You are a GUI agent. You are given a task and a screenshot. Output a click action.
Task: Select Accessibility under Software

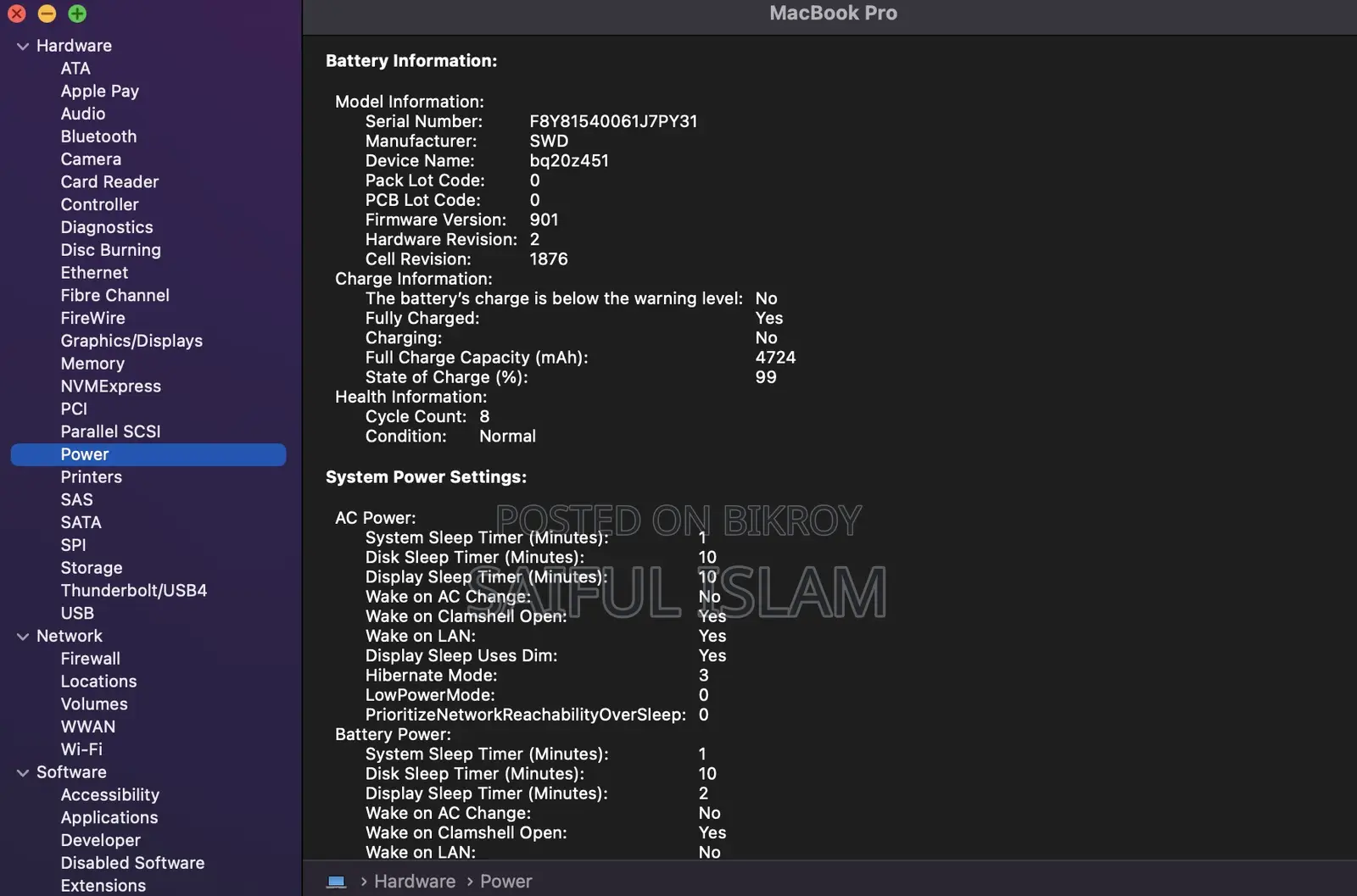(109, 795)
